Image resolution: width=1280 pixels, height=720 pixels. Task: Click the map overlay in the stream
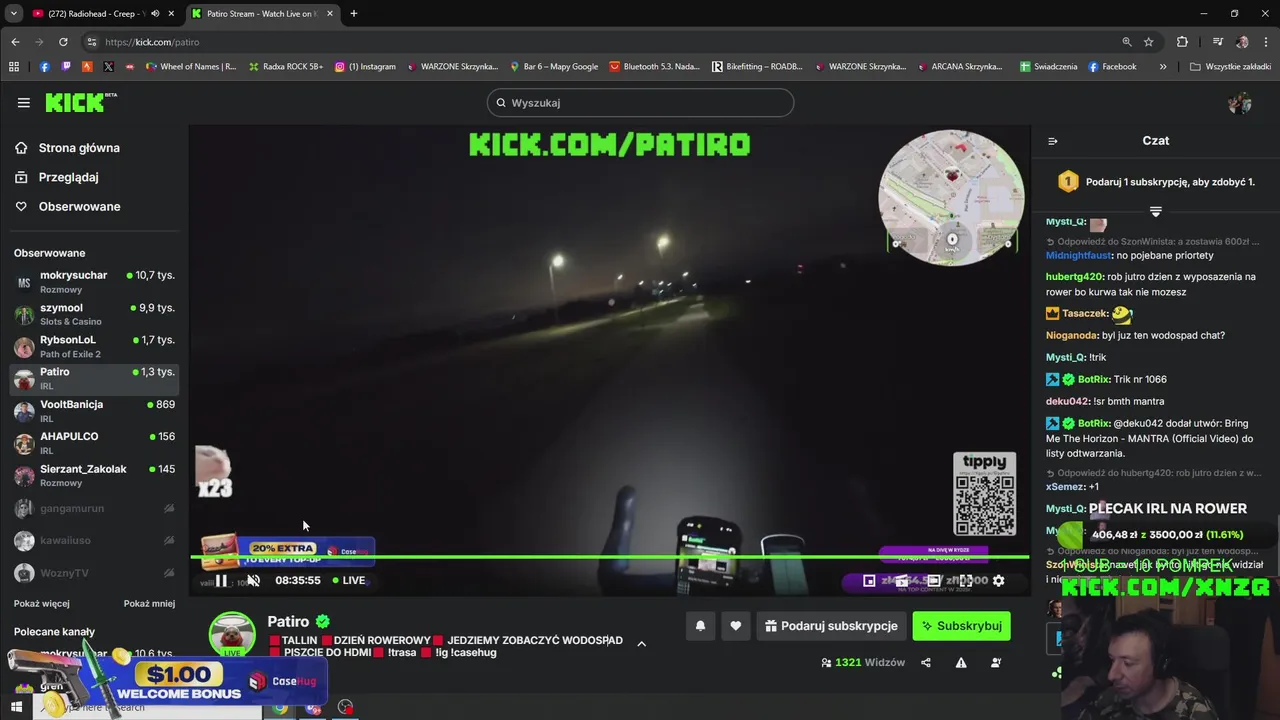coord(951,197)
